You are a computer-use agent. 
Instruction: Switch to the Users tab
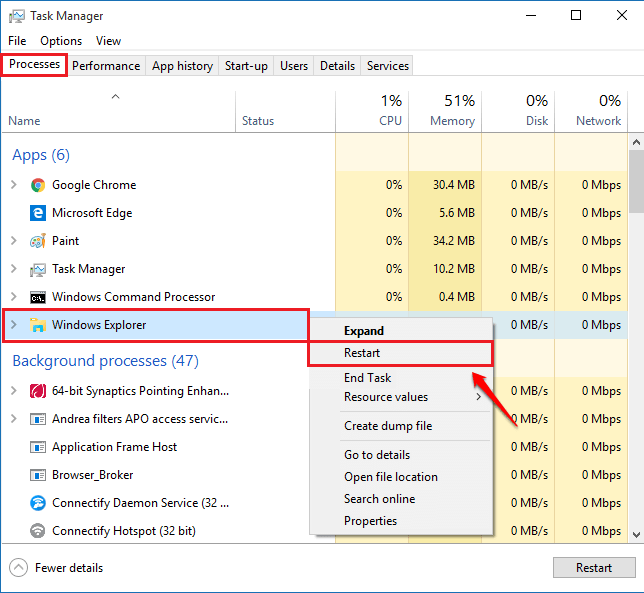(294, 66)
